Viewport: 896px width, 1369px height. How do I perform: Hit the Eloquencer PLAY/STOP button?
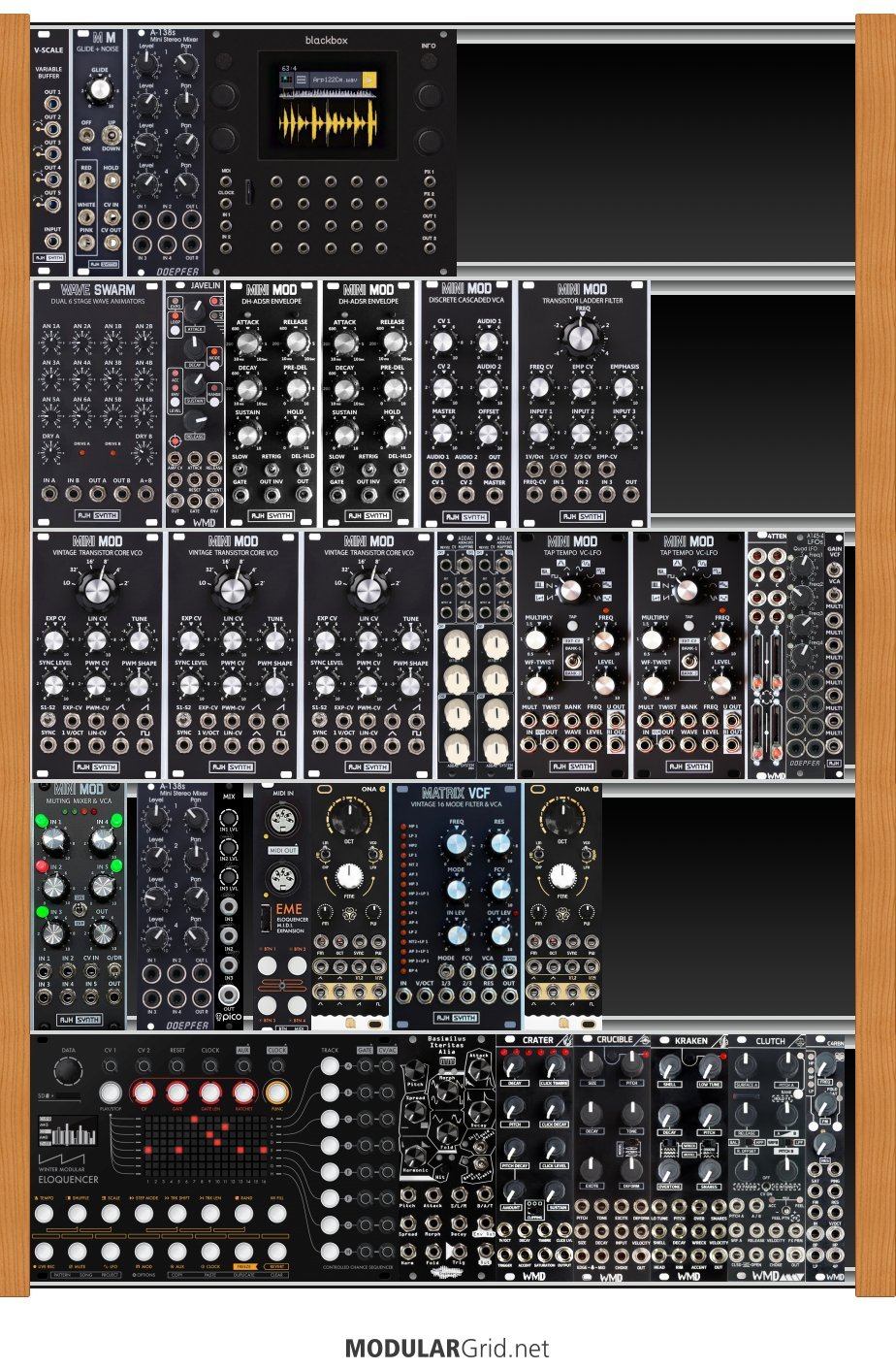111,1092
